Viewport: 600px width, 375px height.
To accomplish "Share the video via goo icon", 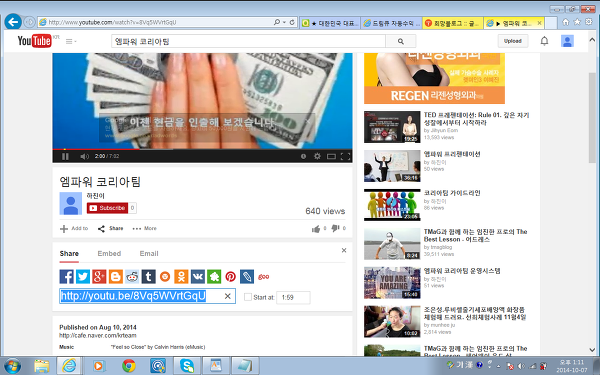I will click(x=264, y=276).
